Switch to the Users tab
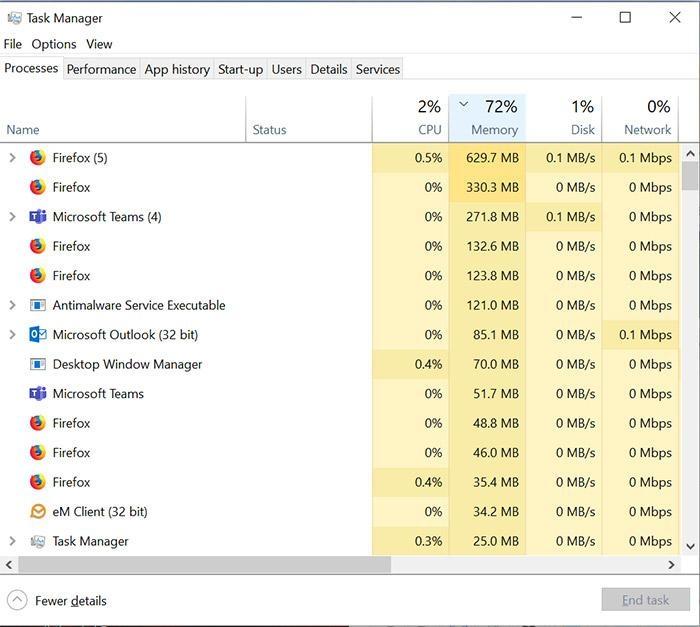This screenshot has height=627, width=700. pos(286,69)
